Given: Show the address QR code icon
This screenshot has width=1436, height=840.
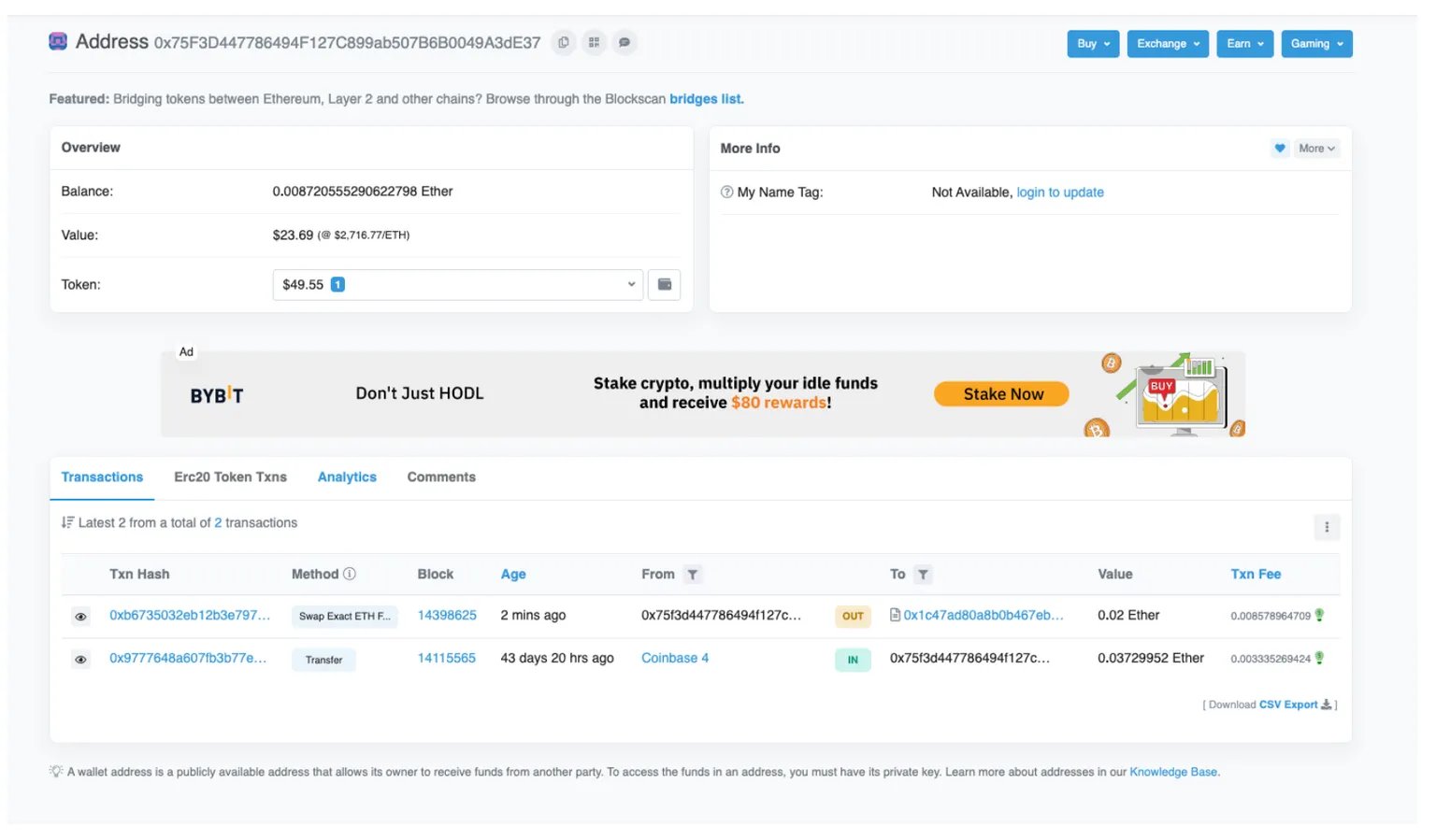Looking at the screenshot, I should pos(595,43).
